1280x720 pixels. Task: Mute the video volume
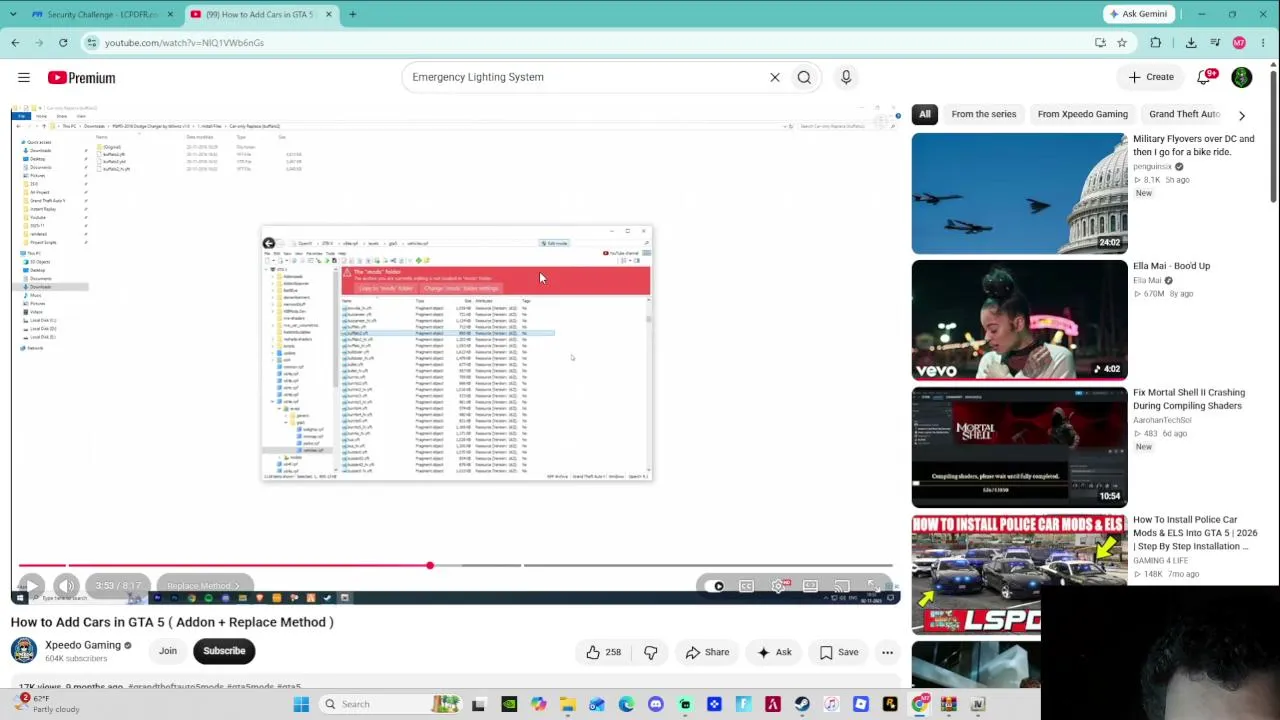[x=66, y=586]
